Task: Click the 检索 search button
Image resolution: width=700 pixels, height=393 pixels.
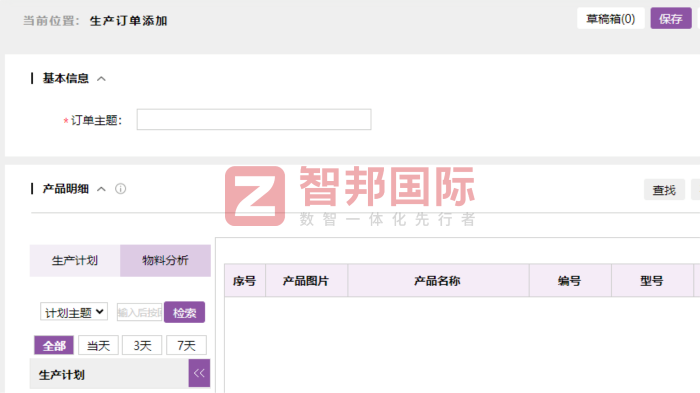Action: tap(184, 312)
